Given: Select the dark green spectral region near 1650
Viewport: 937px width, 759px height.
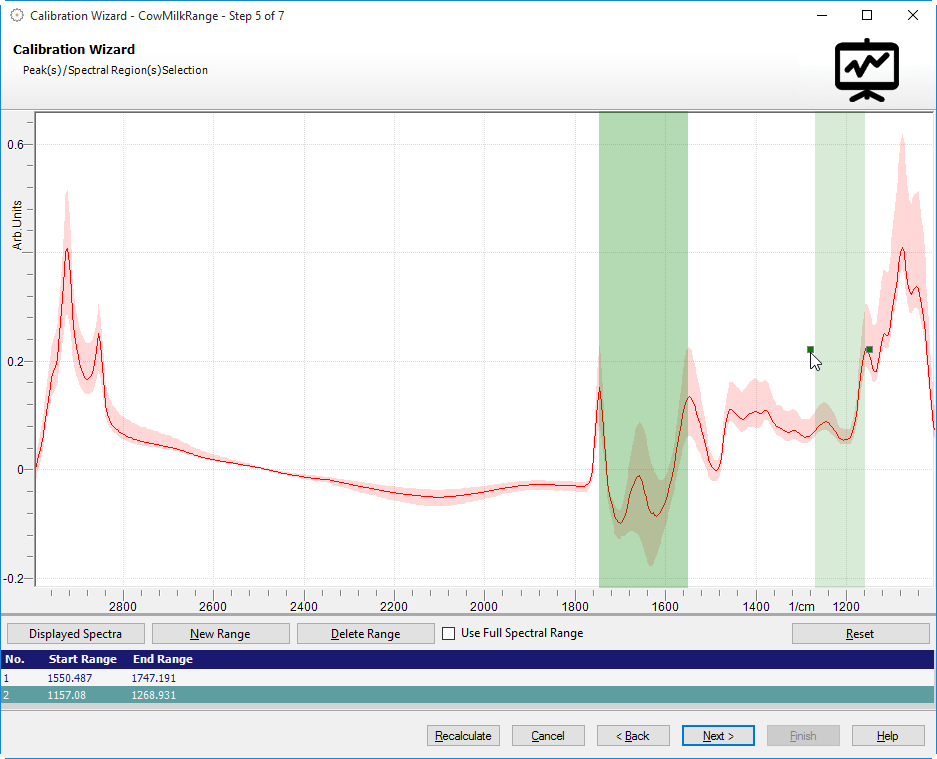Looking at the screenshot, I should pos(642,300).
